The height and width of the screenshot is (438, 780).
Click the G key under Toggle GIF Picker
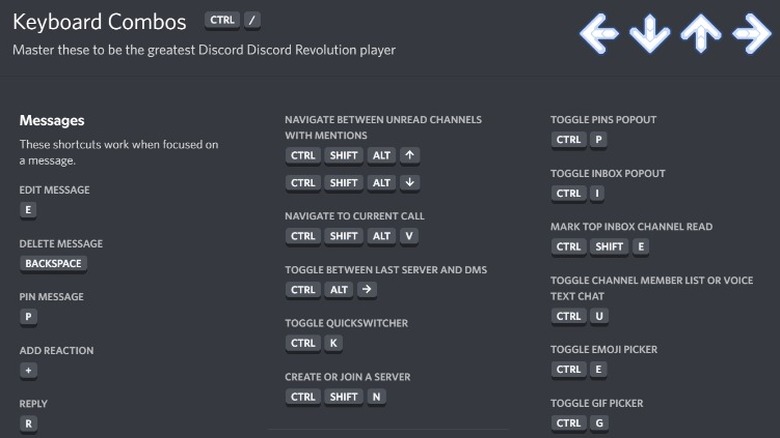(598, 423)
